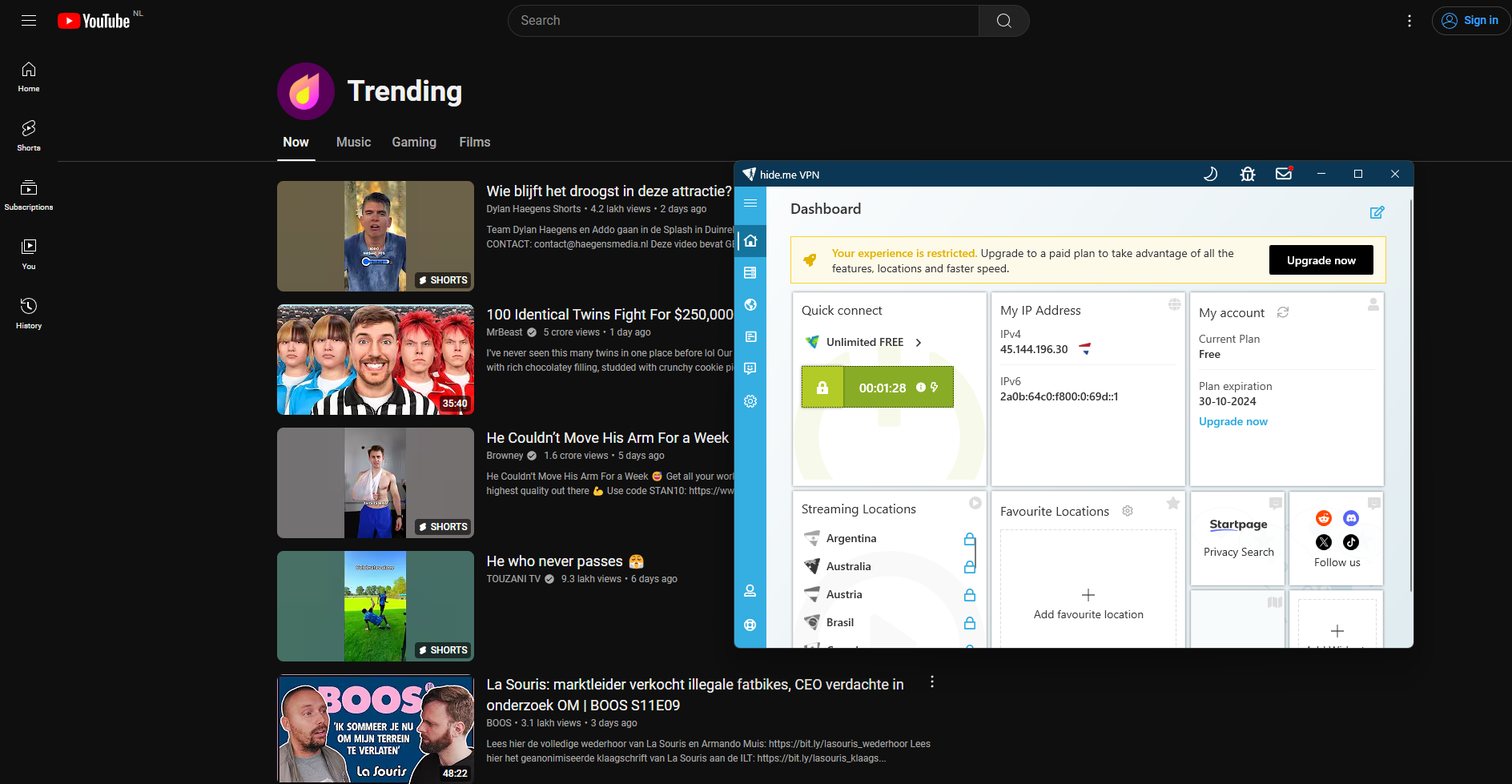Open Browney channel name link
The height and width of the screenshot is (784, 1512).
(x=505, y=456)
